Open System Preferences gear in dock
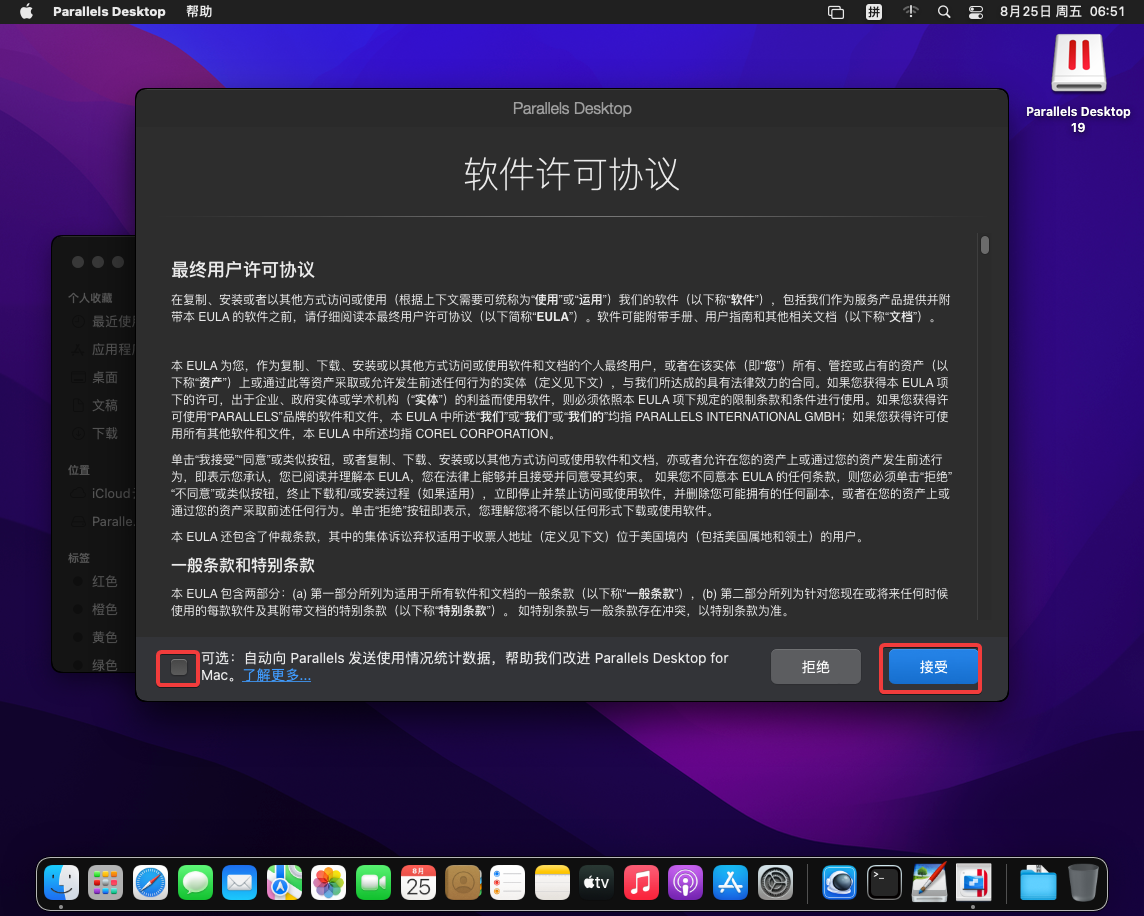Screen dimensions: 1144x916 click(x=776, y=883)
